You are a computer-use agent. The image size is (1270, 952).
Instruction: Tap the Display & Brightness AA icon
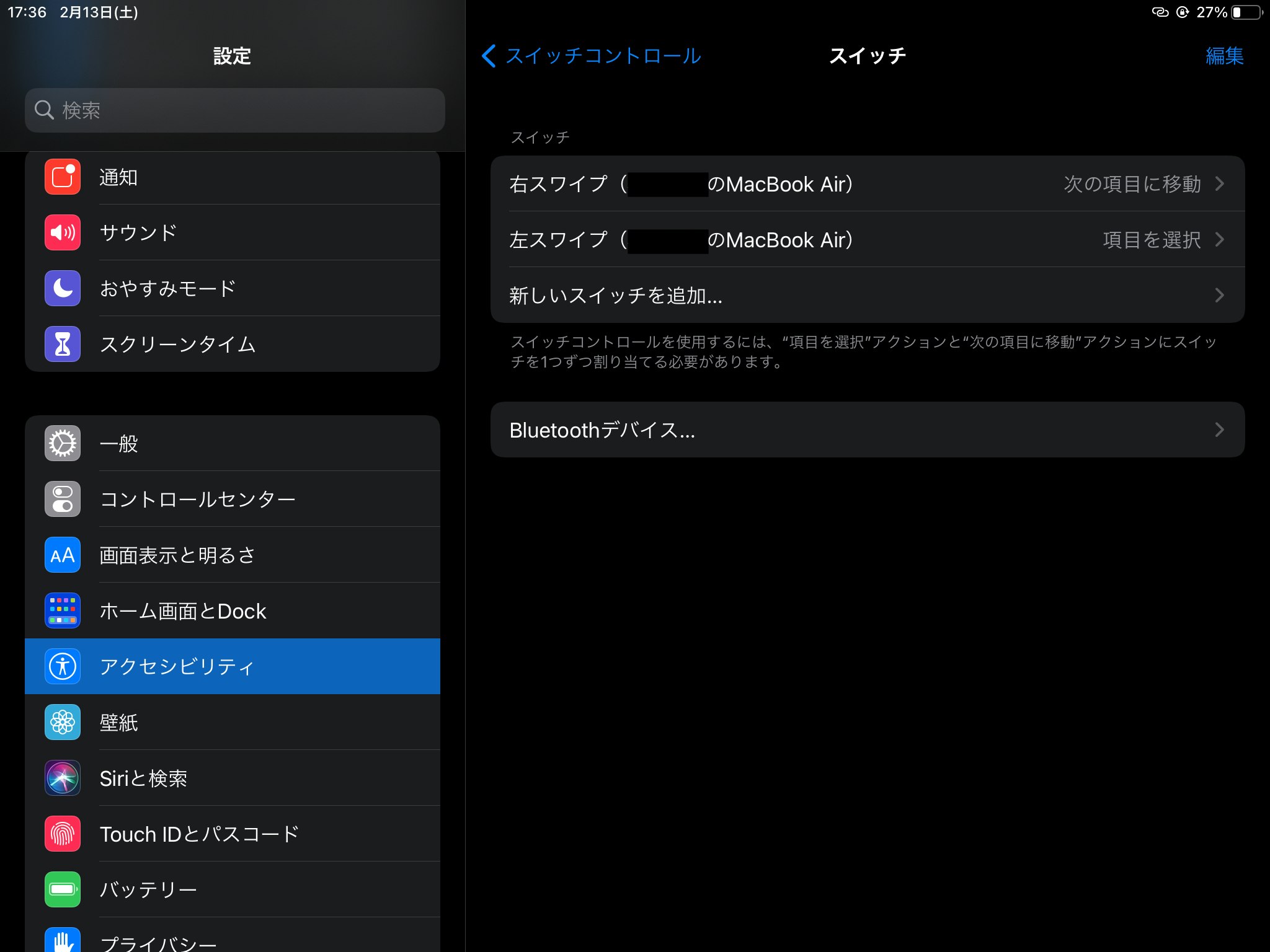(x=63, y=555)
